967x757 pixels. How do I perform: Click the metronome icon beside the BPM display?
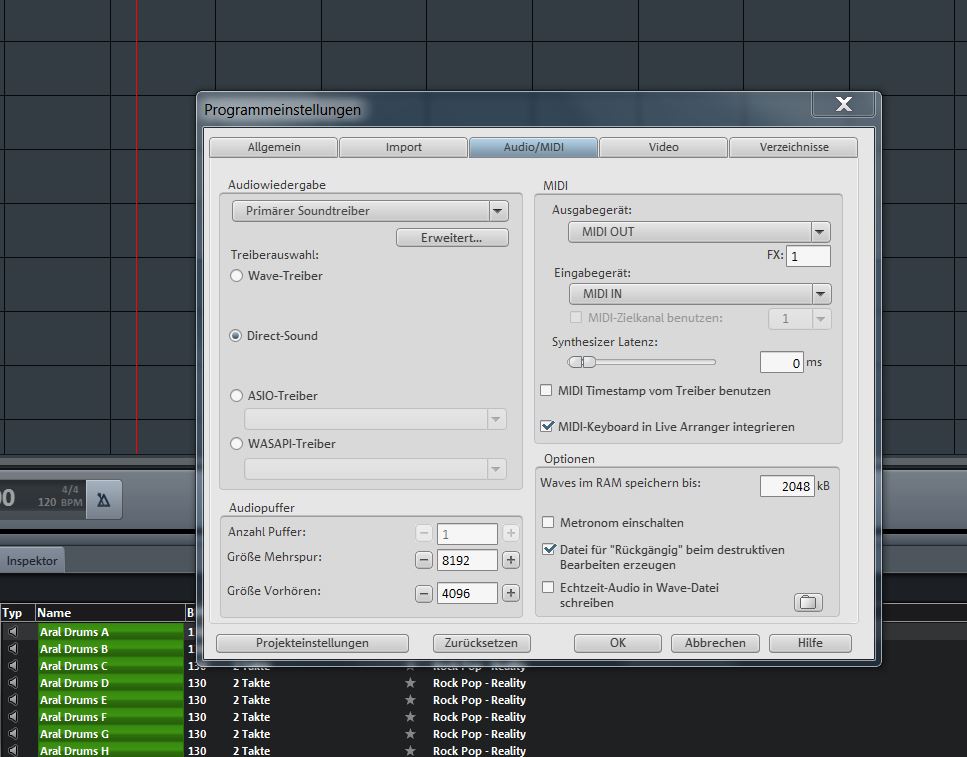(104, 499)
